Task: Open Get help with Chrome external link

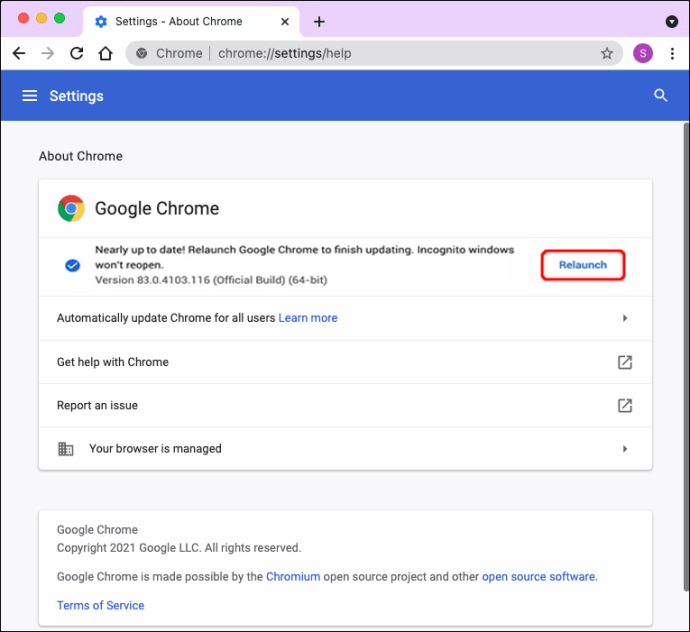Action: [x=625, y=362]
